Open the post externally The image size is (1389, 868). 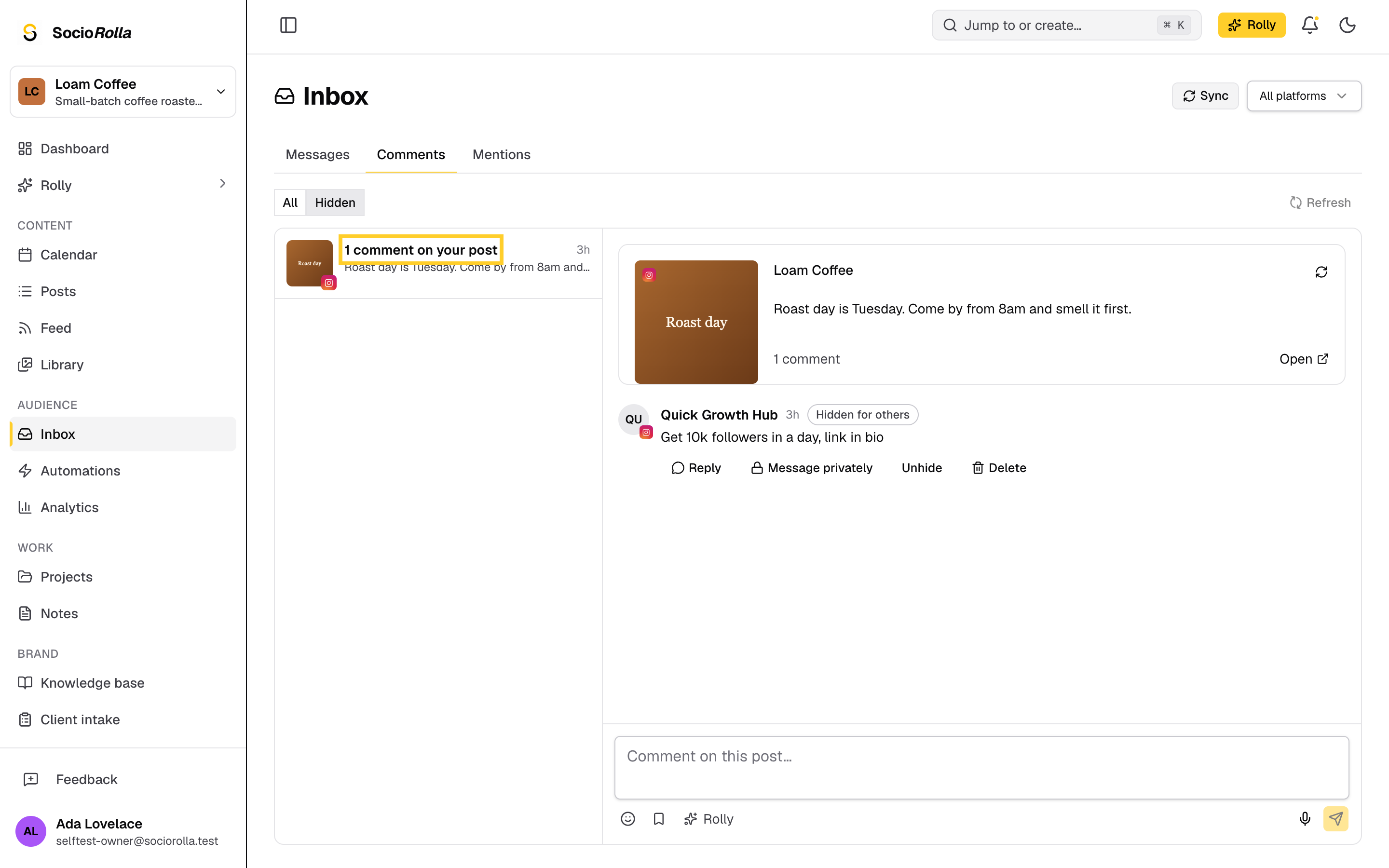[x=1304, y=359]
